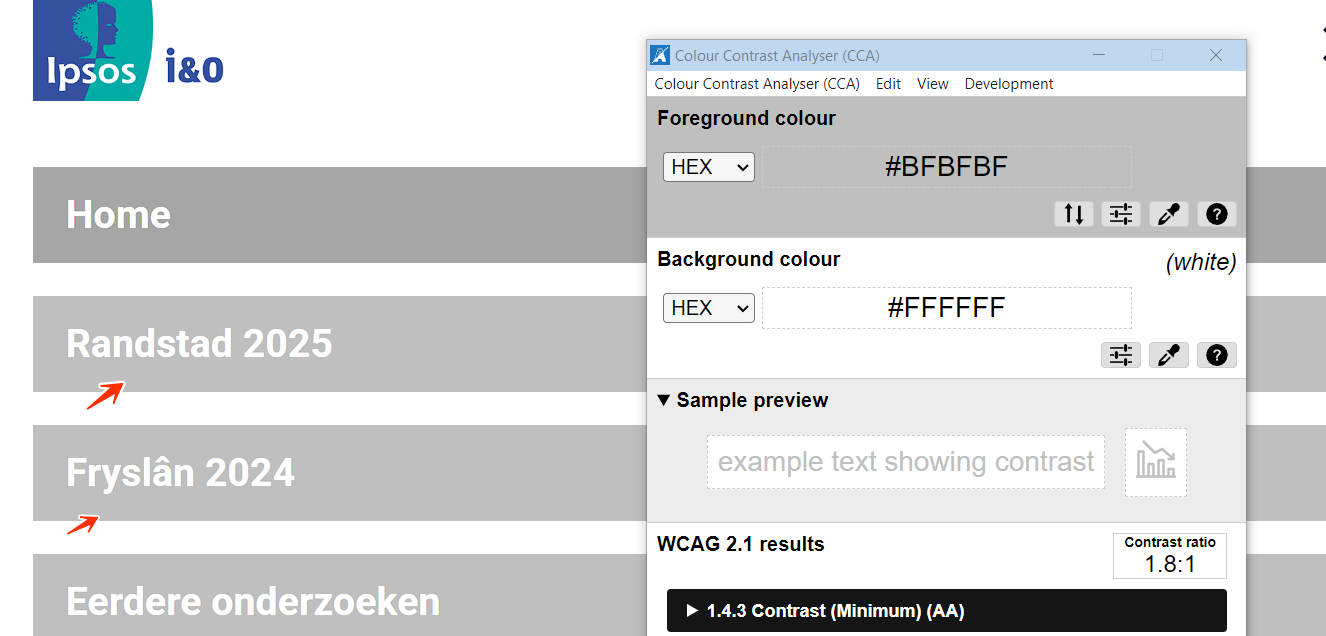
Task: Open the View menu
Action: 932,84
